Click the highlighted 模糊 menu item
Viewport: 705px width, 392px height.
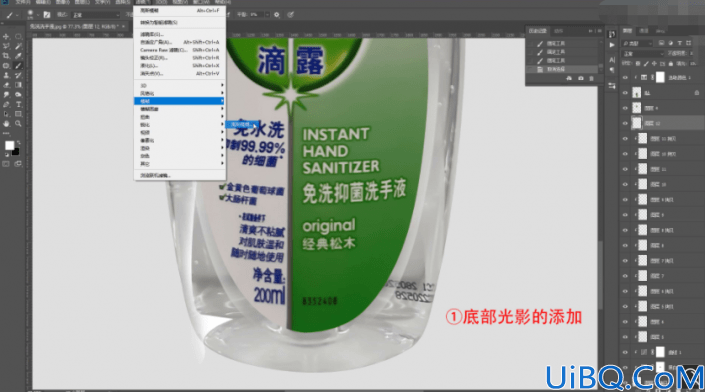click(180, 101)
